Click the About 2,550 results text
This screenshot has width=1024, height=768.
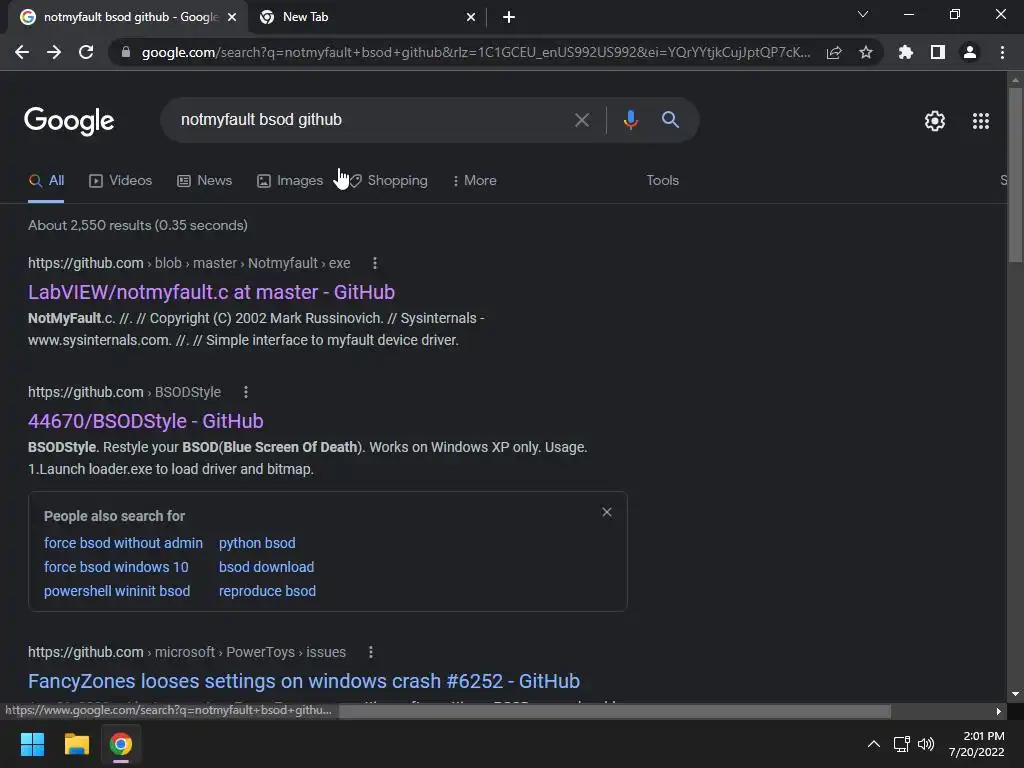coord(138,225)
